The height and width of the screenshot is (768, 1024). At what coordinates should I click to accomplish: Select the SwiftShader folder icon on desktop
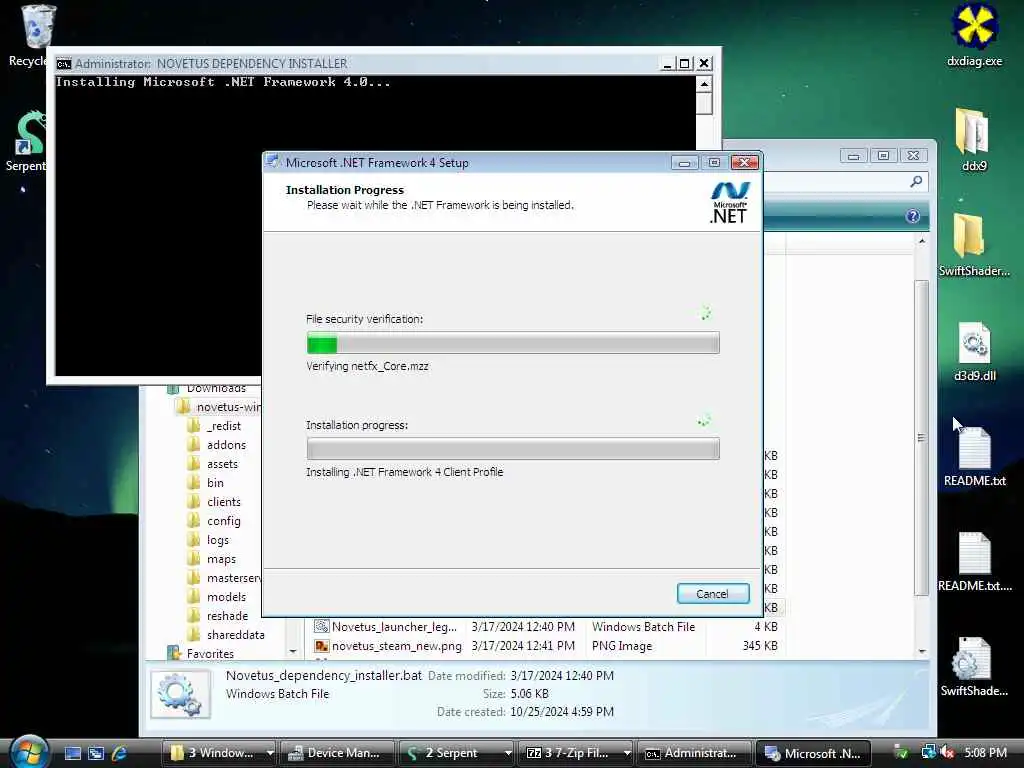pyautogui.click(x=974, y=245)
